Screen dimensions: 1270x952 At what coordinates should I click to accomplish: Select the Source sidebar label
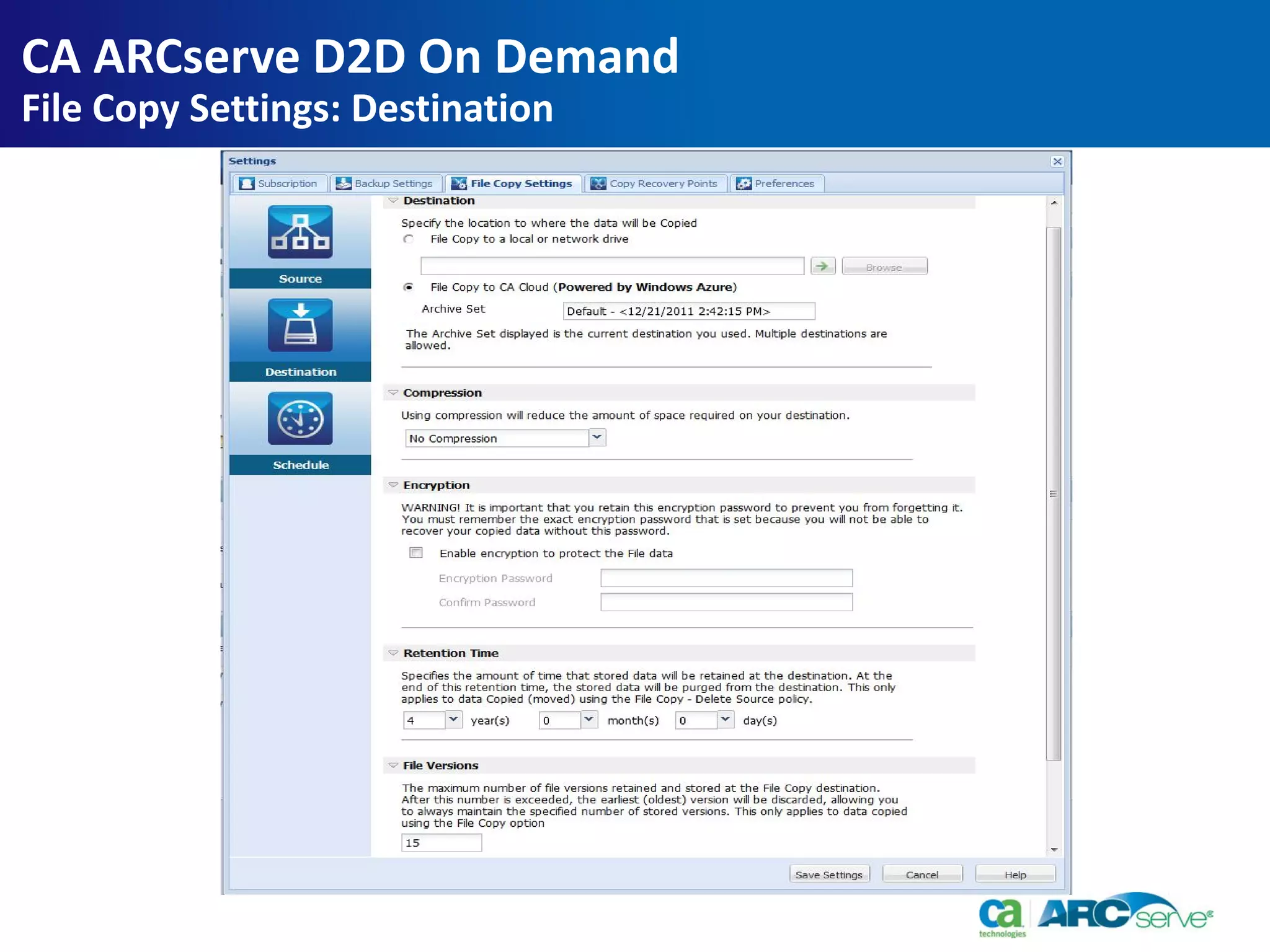[x=300, y=279]
